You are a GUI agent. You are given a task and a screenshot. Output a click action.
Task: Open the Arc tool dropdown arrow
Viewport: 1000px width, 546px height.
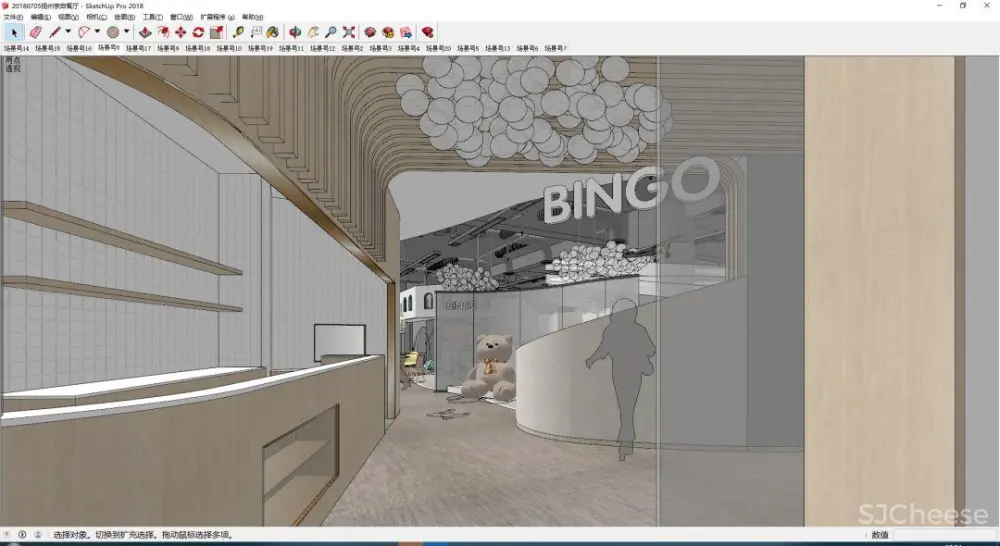coord(97,32)
